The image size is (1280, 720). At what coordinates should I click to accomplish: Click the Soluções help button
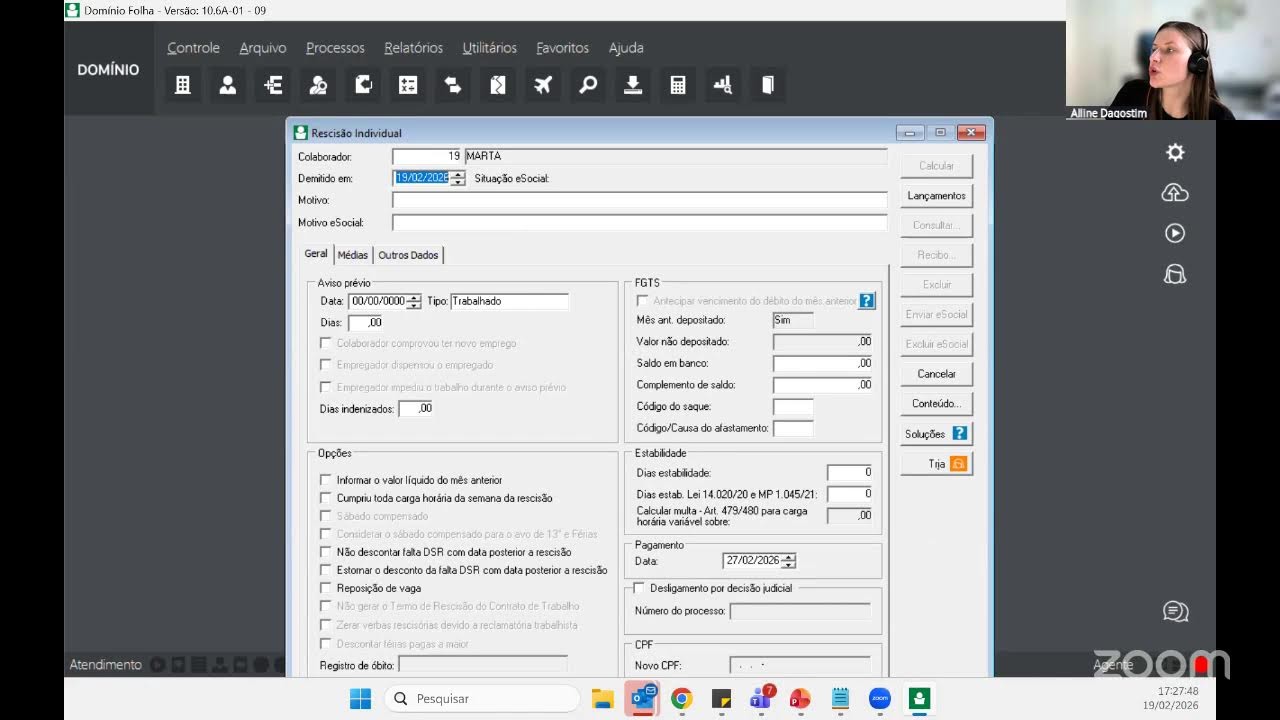click(x=937, y=434)
